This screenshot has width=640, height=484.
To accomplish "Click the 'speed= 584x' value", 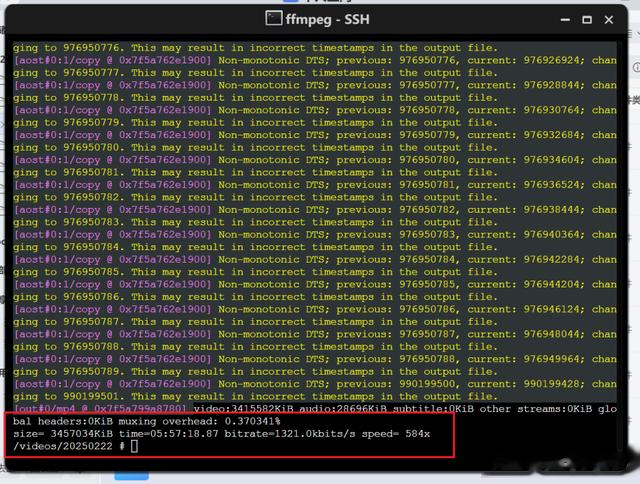I will (x=396, y=434).
